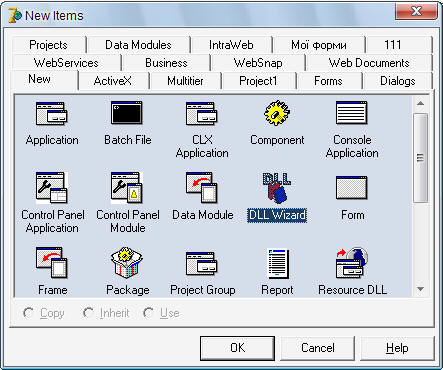Viewport: 443px width, 370px height.
Task: Open the Data Modules tab
Action: (x=138, y=45)
